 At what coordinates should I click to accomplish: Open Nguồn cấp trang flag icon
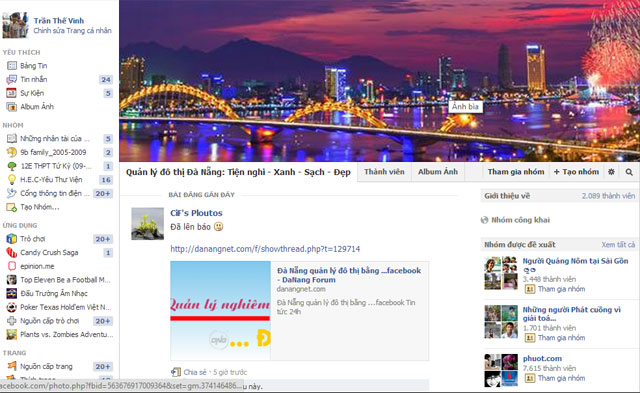click(12, 366)
